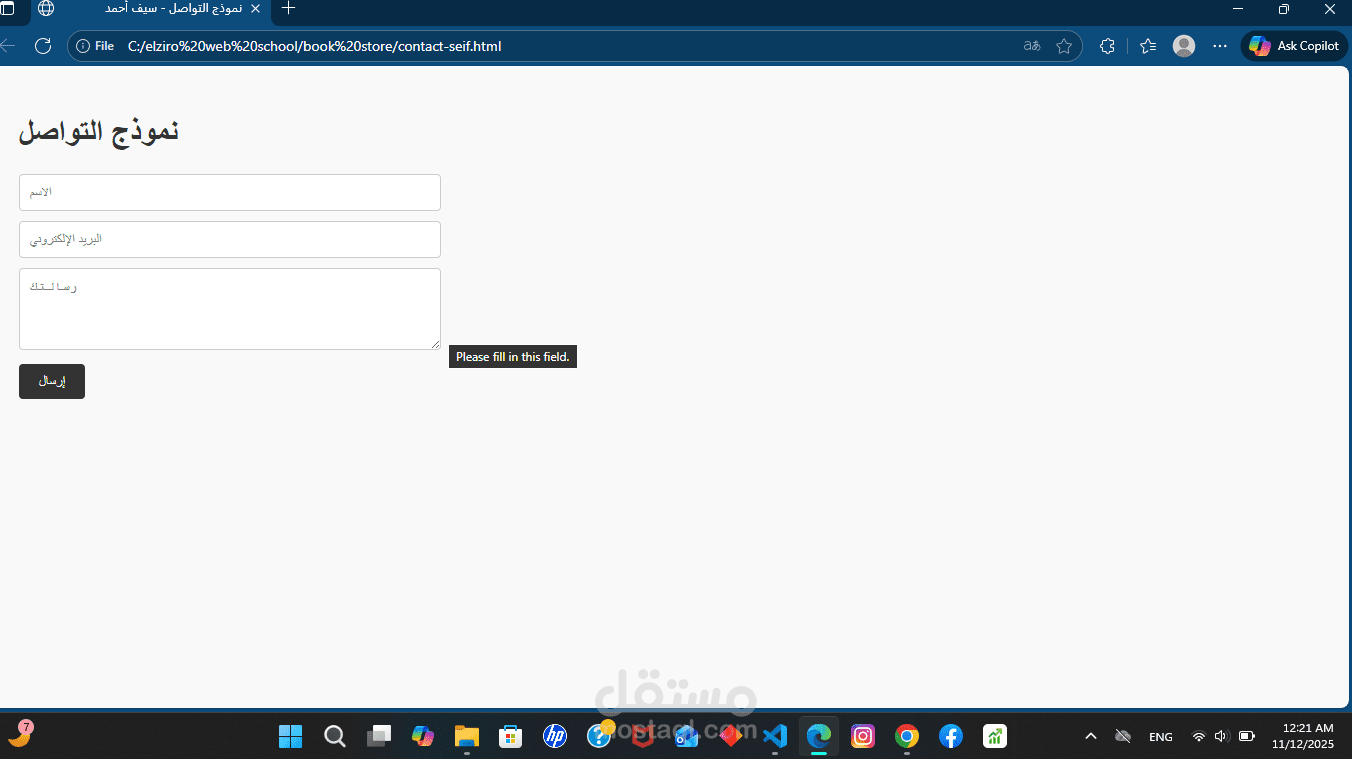Open Instagram from the taskbar
Viewport: 1352px width, 759px height.
(863, 737)
